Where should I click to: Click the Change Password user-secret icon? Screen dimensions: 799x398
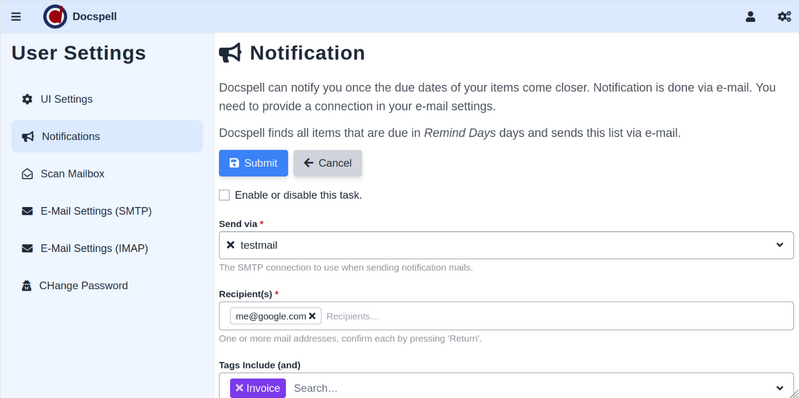(x=26, y=286)
